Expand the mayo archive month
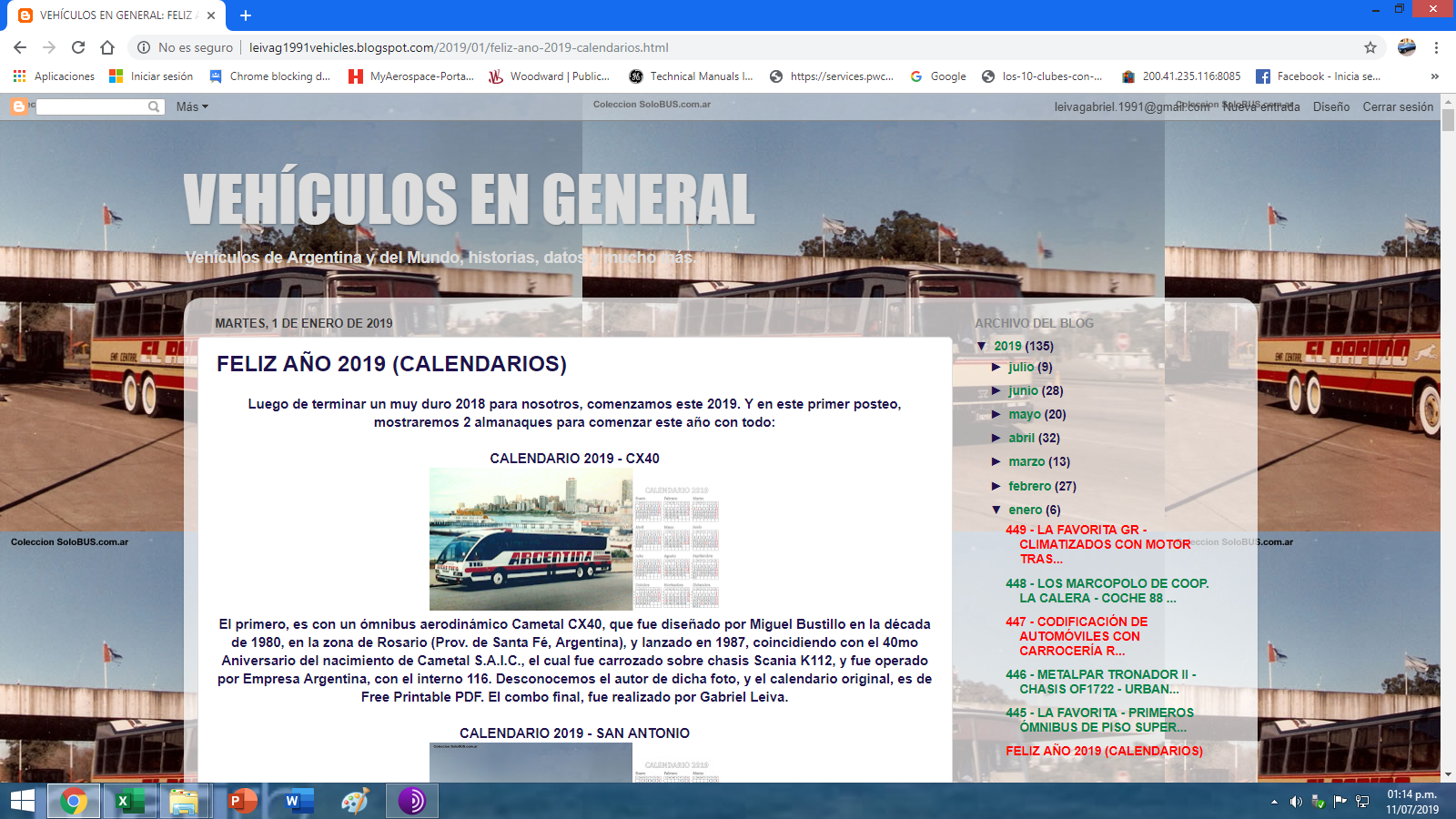The width and height of the screenshot is (1456, 819). pos(996,415)
